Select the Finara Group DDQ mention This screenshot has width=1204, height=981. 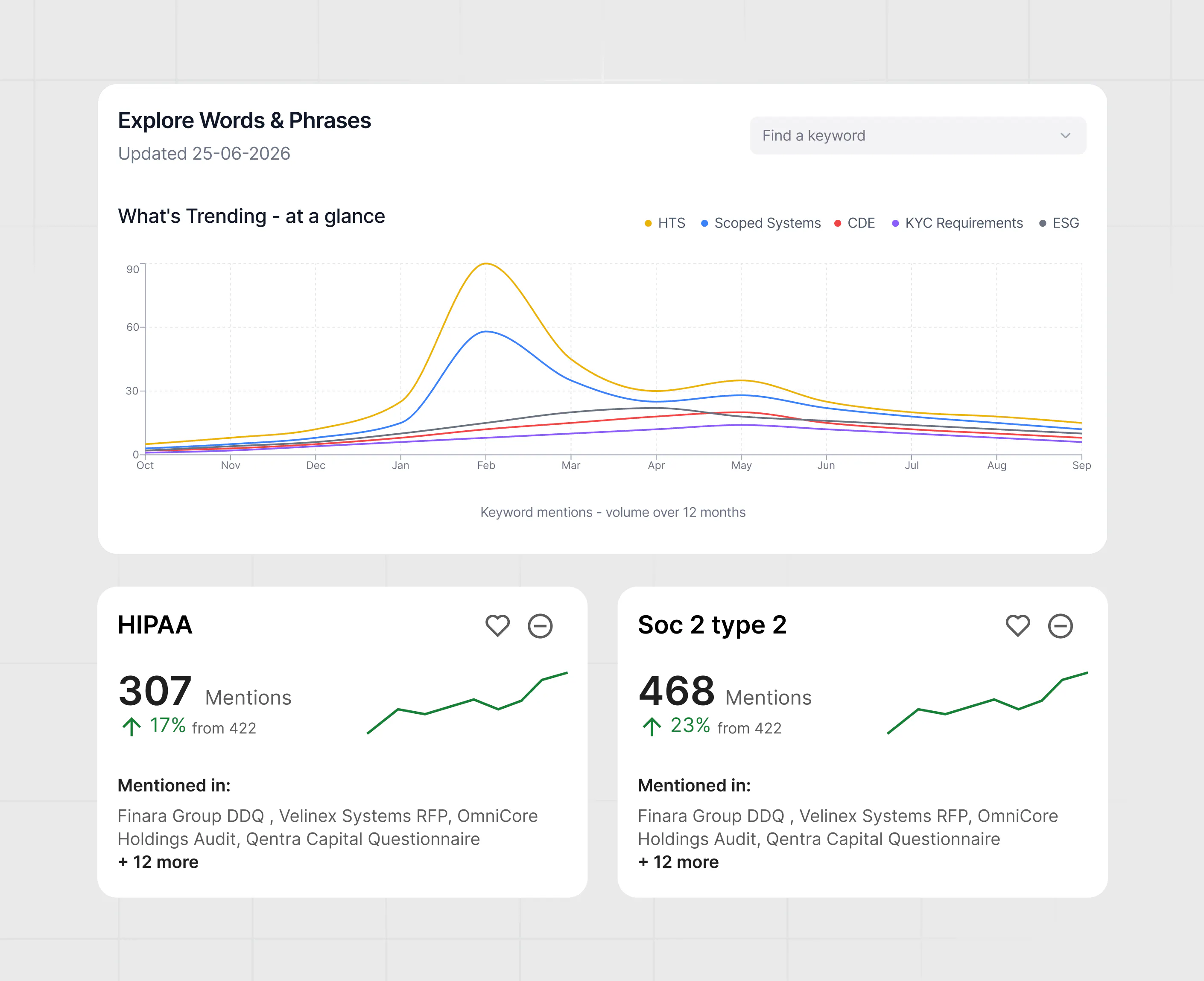click(191, 816)
